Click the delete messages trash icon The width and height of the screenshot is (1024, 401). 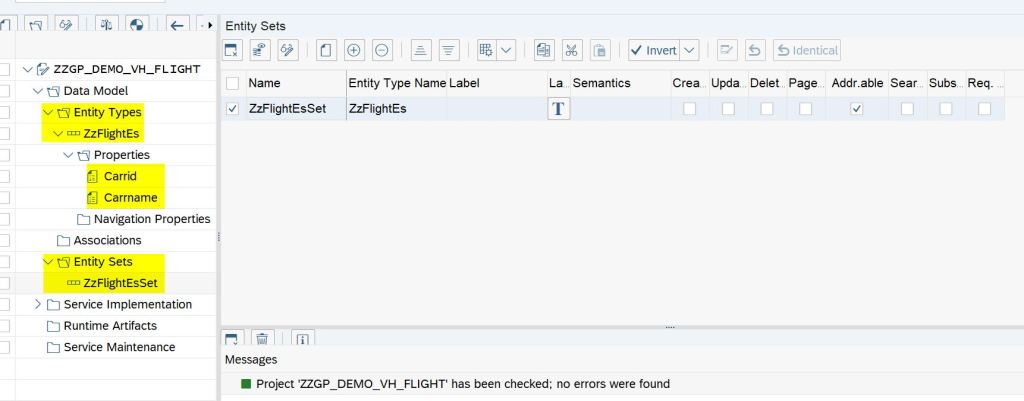click(262, 338)
